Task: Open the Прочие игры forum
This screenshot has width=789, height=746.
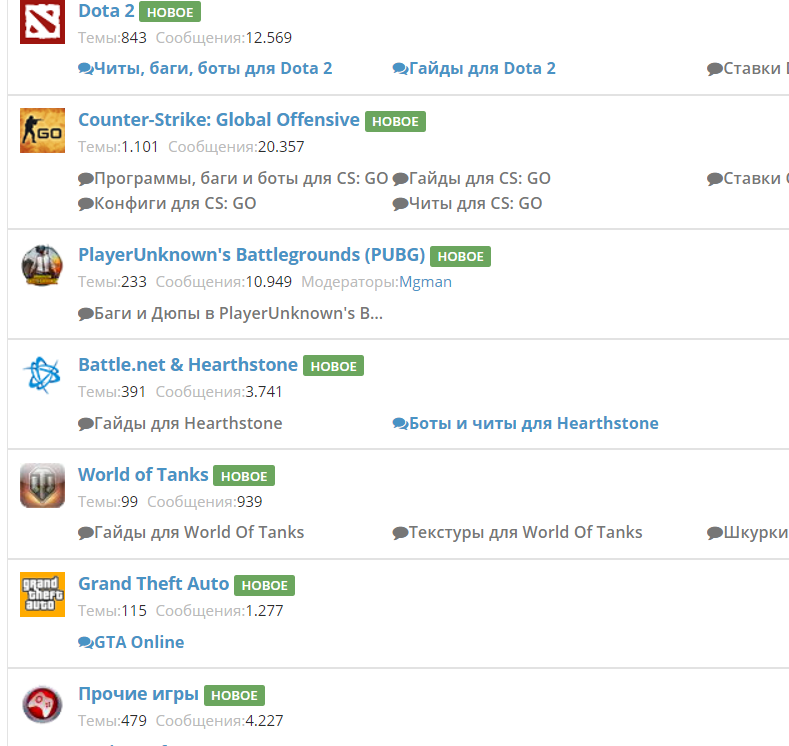Action: pos(138,694)
